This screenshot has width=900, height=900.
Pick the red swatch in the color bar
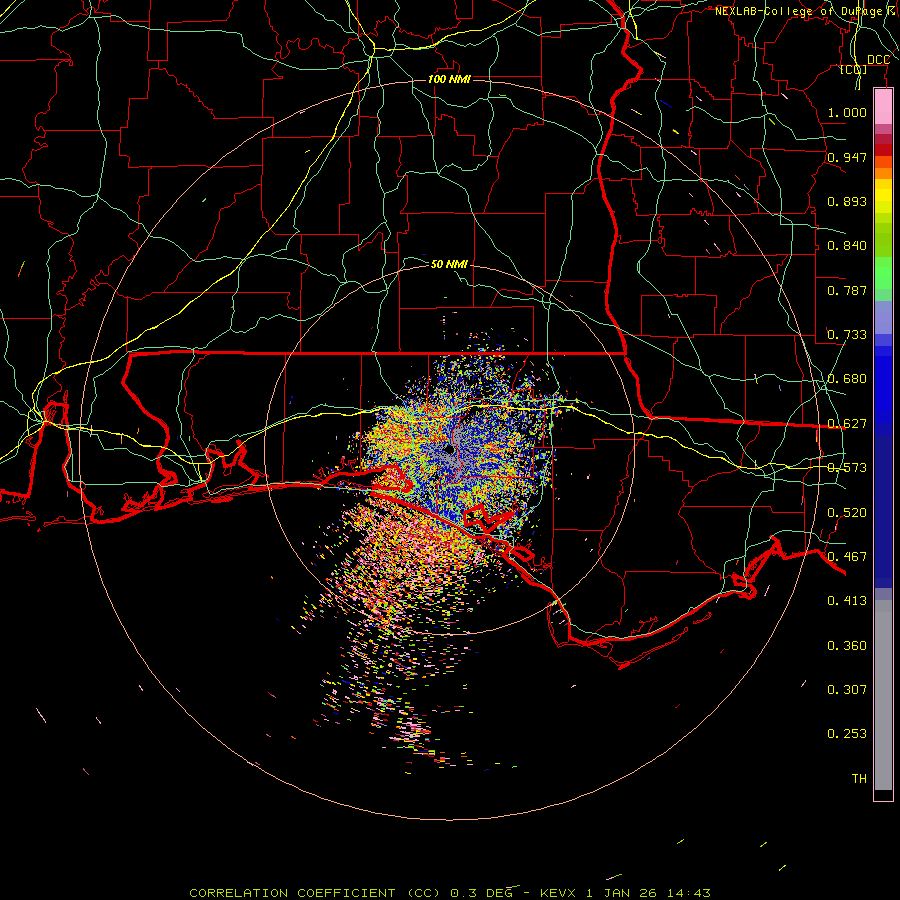883,150
